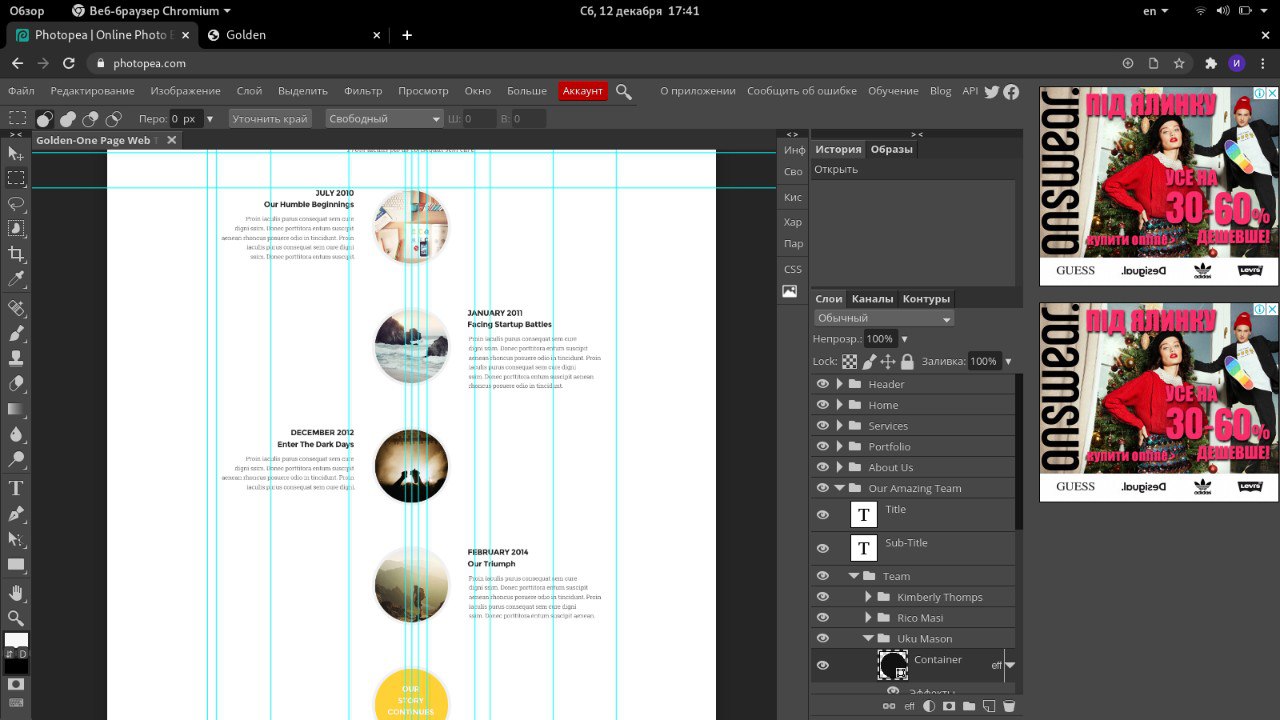
Task: Select the Brush tool
Action: [16, 333]
